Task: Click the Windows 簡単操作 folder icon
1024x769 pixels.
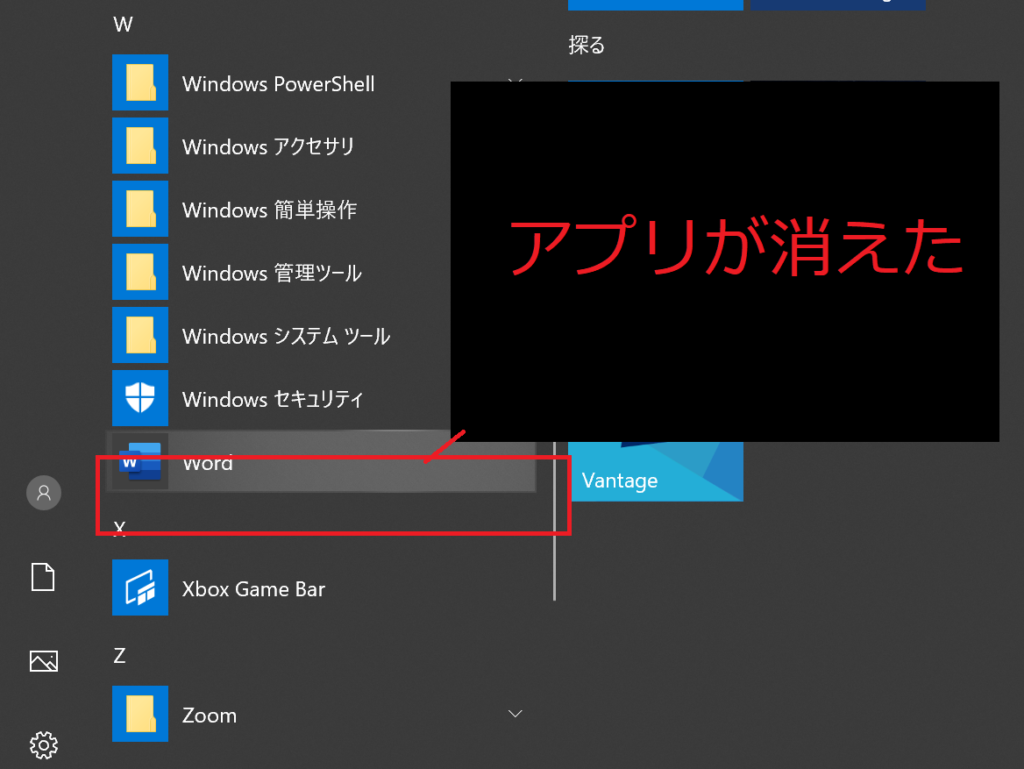Action: (x=140, y=209)
